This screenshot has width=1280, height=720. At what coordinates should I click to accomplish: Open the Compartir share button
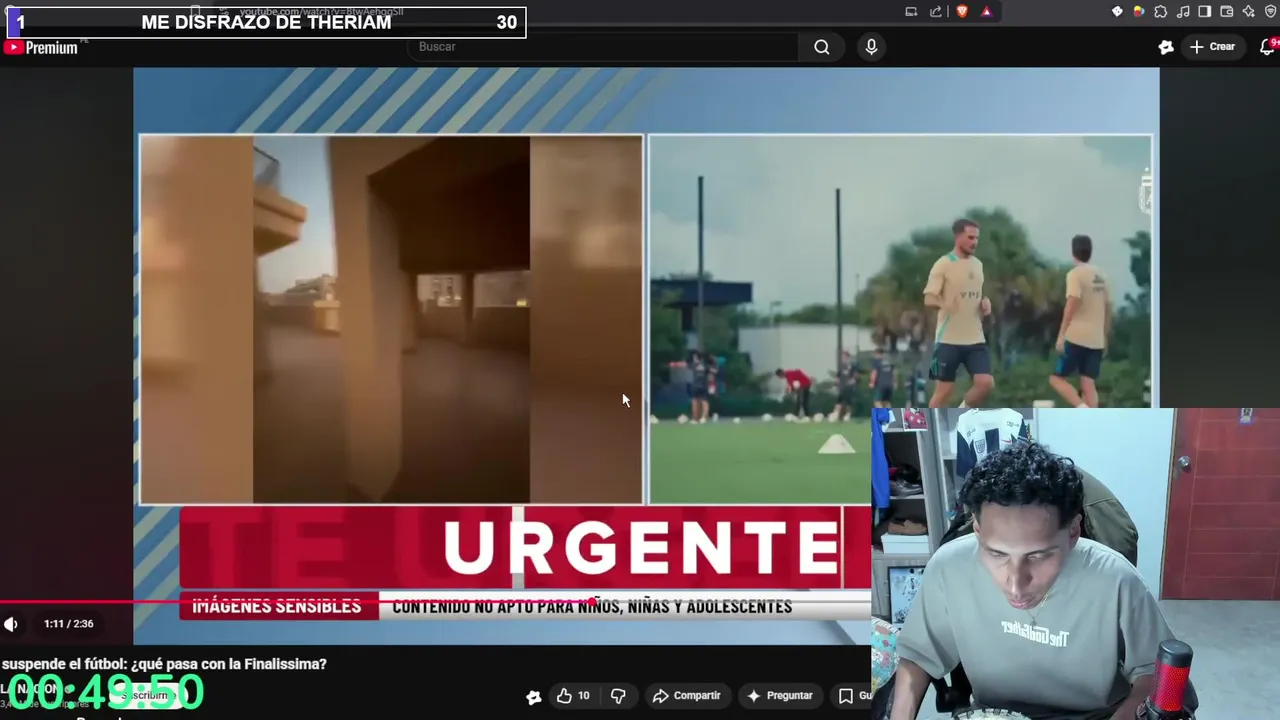[x=687, y=696]
